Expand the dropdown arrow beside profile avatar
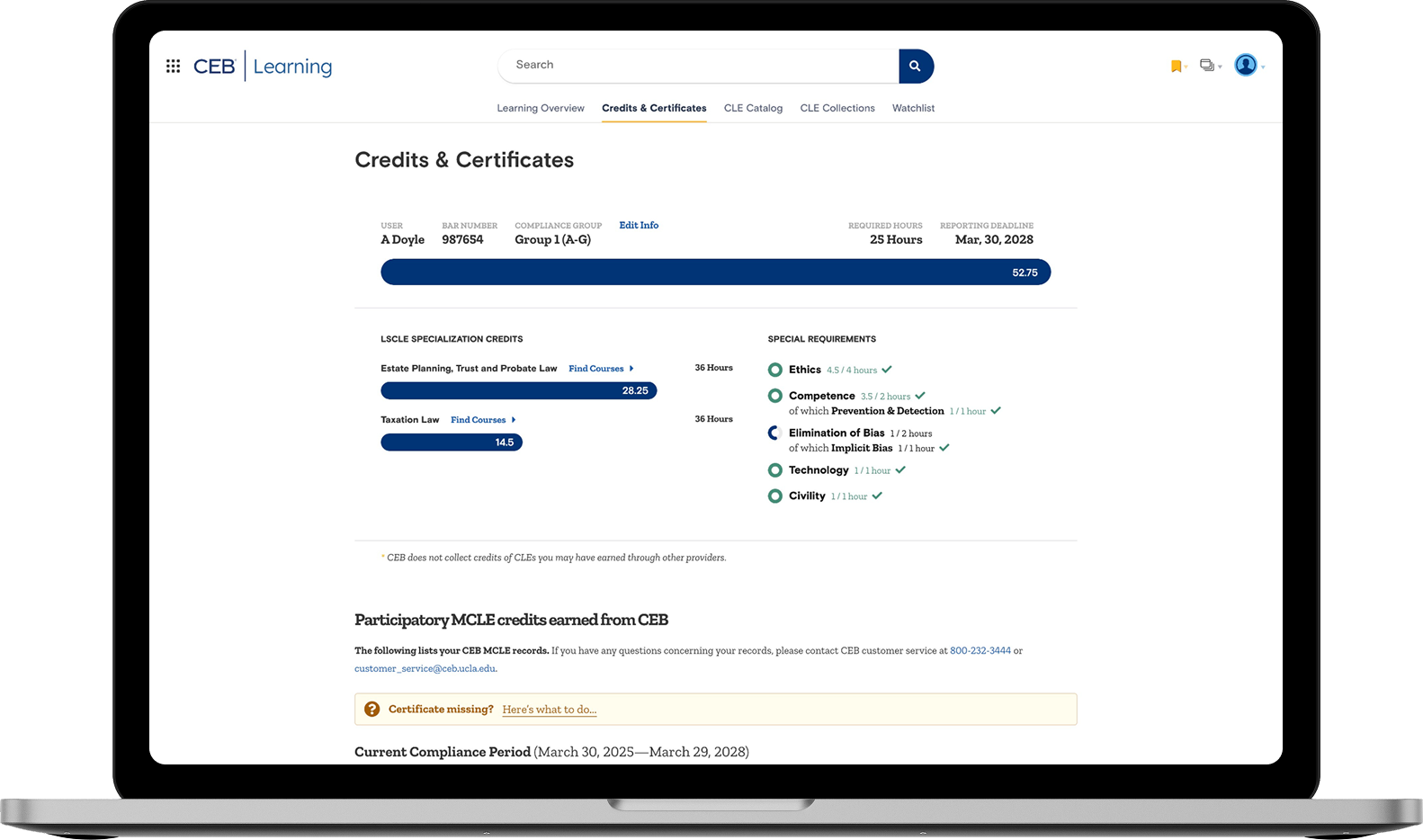Screen dimensions: 1423x840 pos(1264,67)
